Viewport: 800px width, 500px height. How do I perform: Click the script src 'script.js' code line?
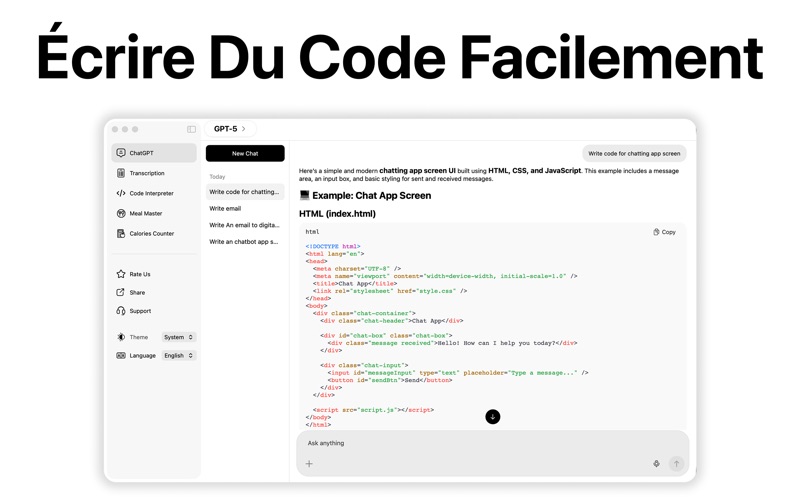click(373, 410)
